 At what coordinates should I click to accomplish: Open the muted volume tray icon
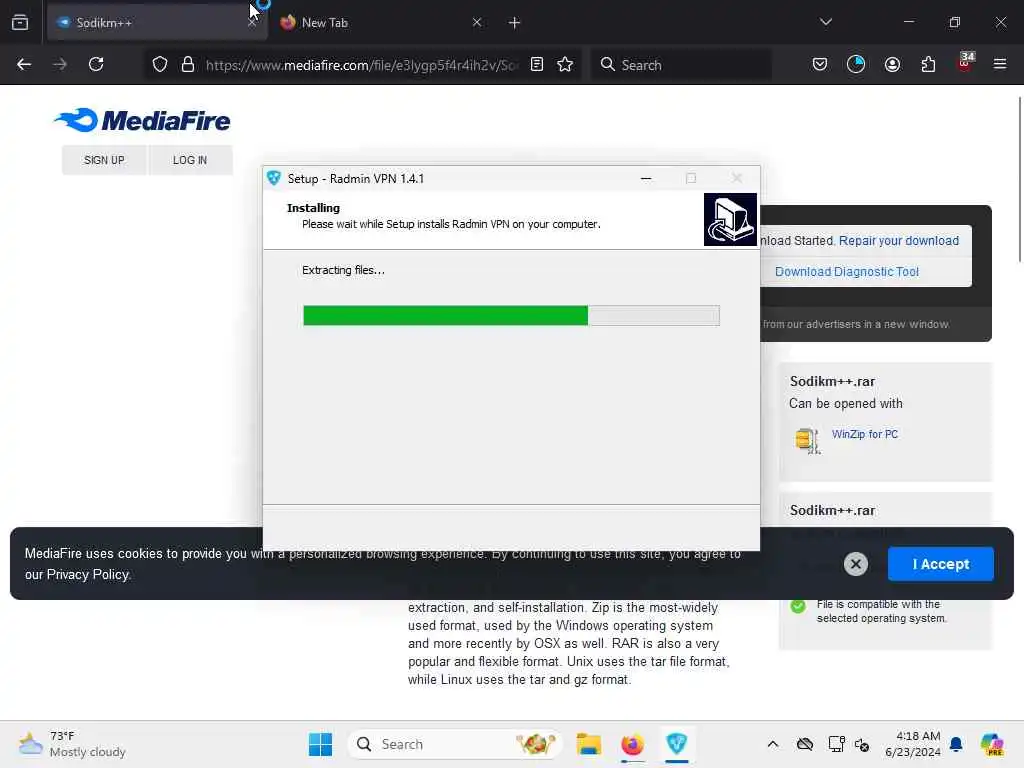pyautogui.click(x=861, y=744)
